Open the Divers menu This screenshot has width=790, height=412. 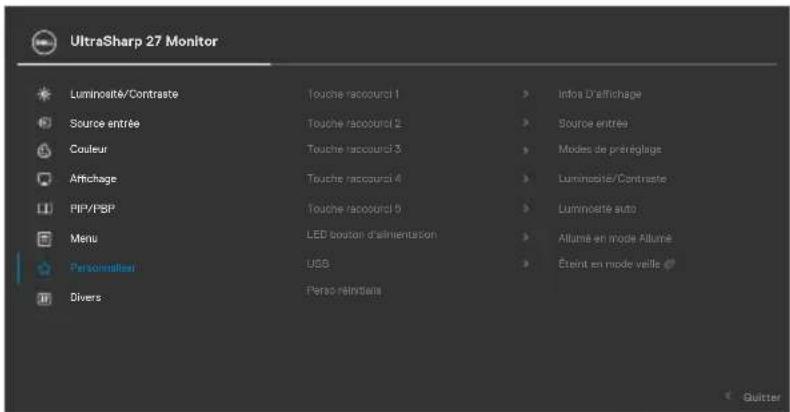[86, 297]
